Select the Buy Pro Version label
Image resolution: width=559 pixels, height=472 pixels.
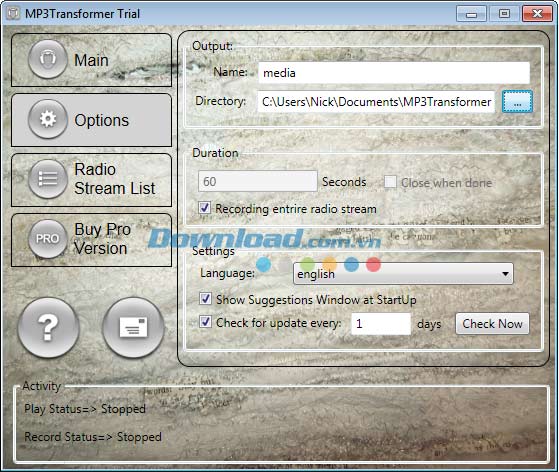102,239
